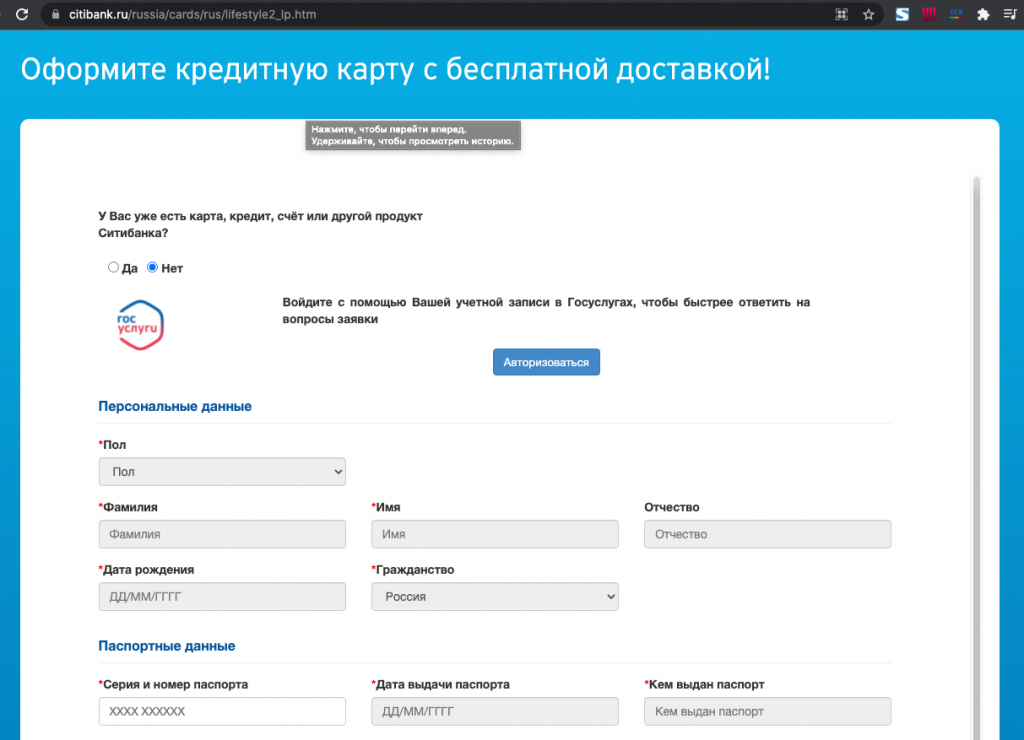Click the 'Персональные данные' section heading
The width and height of the screenshot is (1024, 740).
pyautogui.click(x=175, y=406)
